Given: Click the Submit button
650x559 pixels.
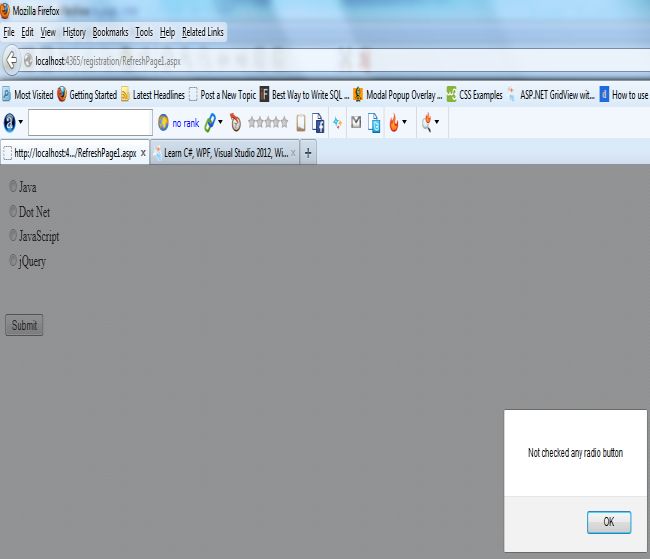Looking at the screenshot, I should 24,325.
